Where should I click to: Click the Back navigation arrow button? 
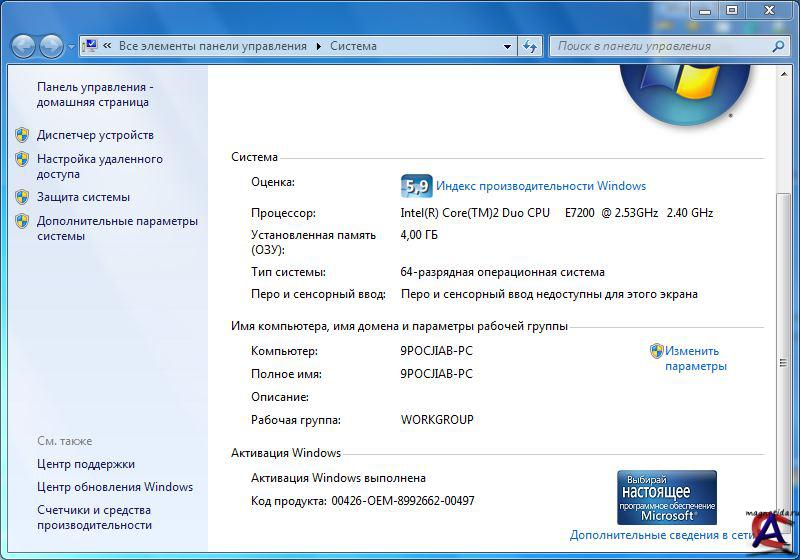click(23, 46)
